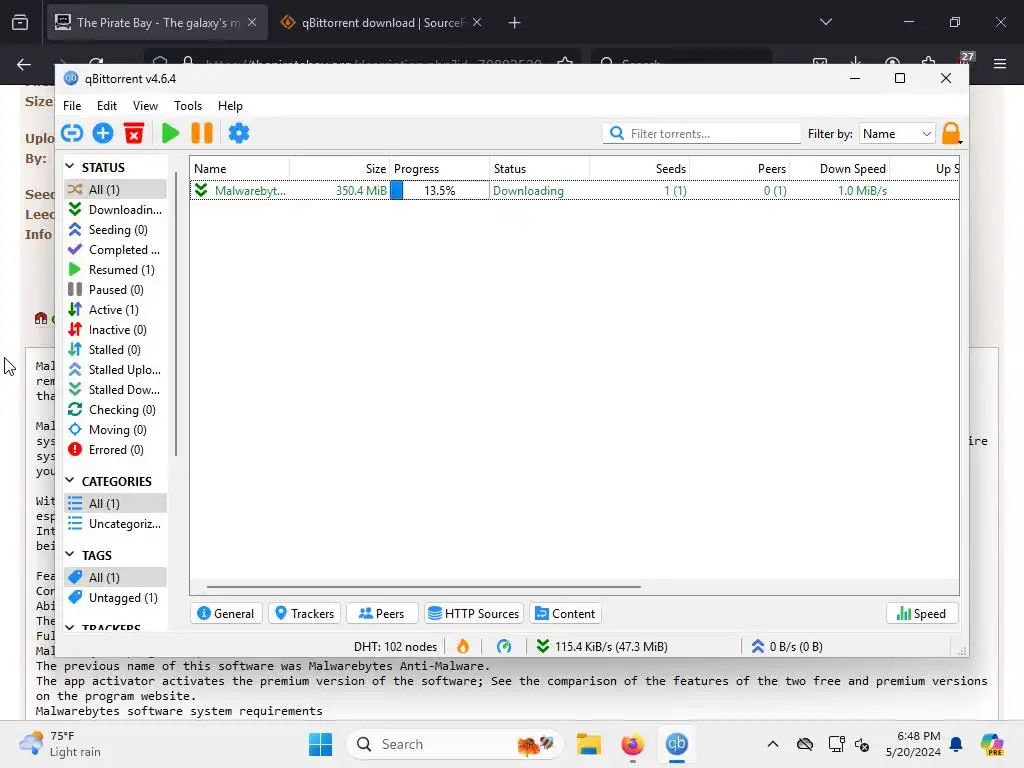Screen dimensions: 1024x768
Task: Select All (1) under TAGS
Action: click(x=116, y=577)
